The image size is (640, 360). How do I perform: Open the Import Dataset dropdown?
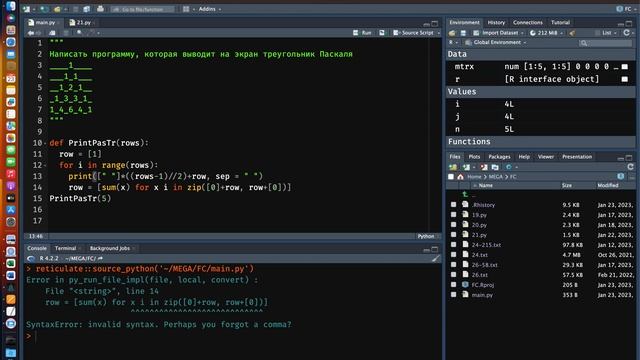point(498,33)
